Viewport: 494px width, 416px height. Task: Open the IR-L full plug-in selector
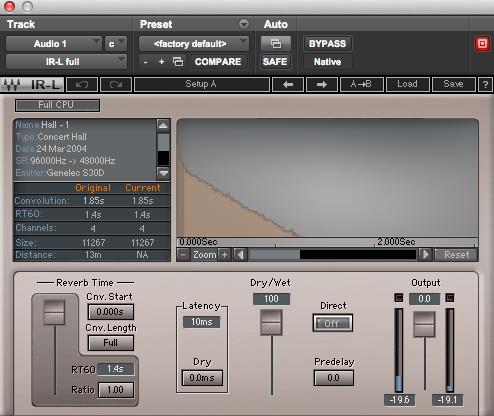pos(66,62)
